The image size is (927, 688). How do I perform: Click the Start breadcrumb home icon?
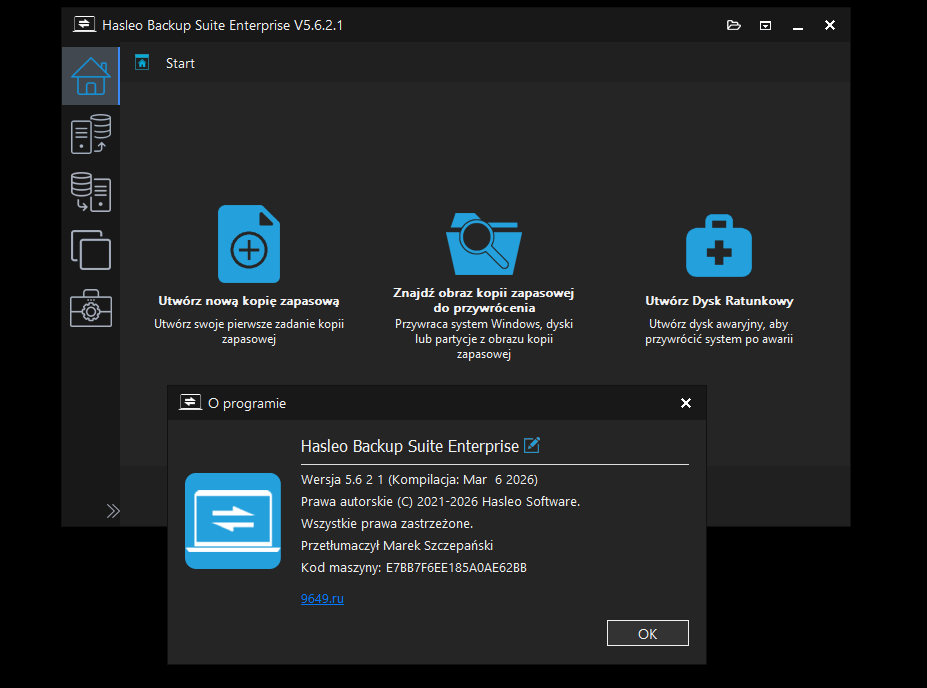click(142, 63)
